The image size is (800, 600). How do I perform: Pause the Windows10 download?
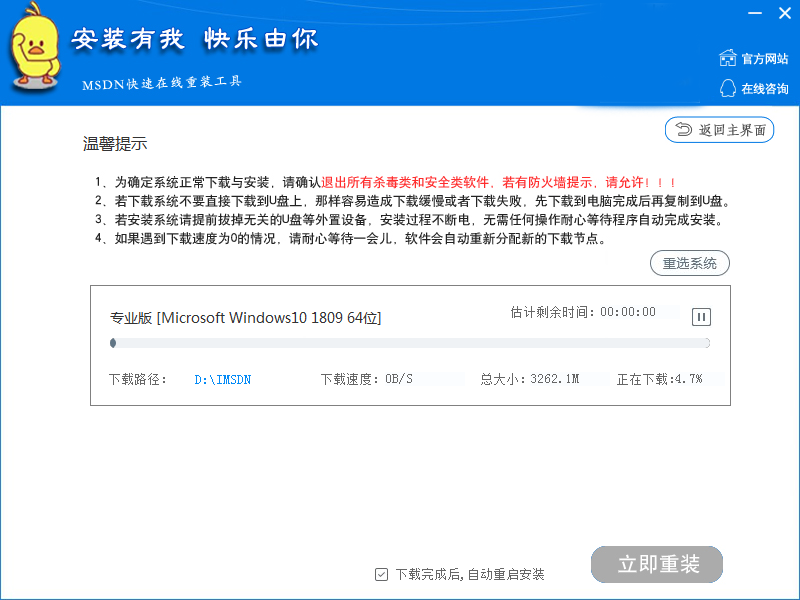[x=701, y=317]
